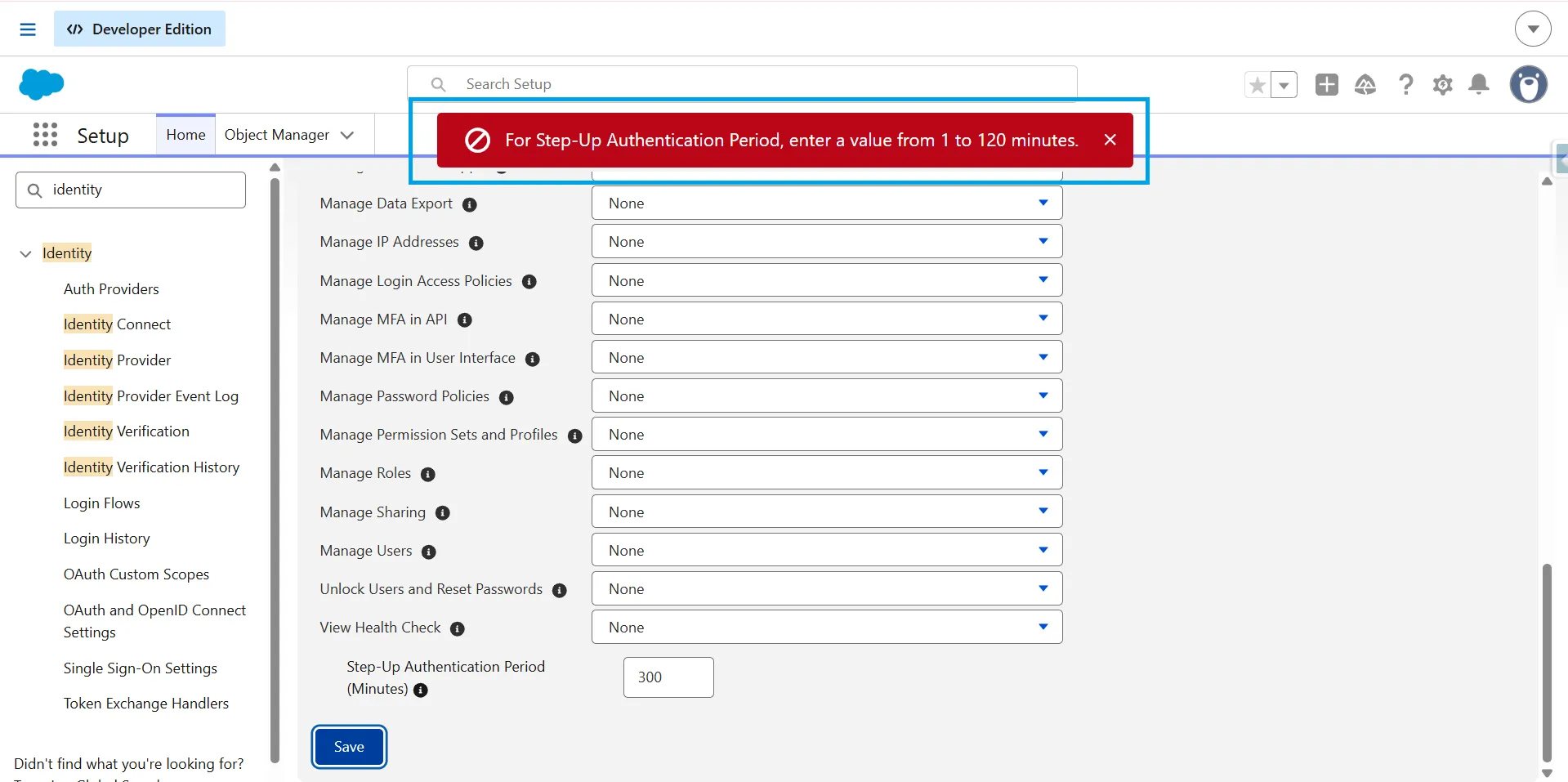Open the Manage IP Addresses dropdown
The image size is (1568, 782).
click(x=827, y=241)
